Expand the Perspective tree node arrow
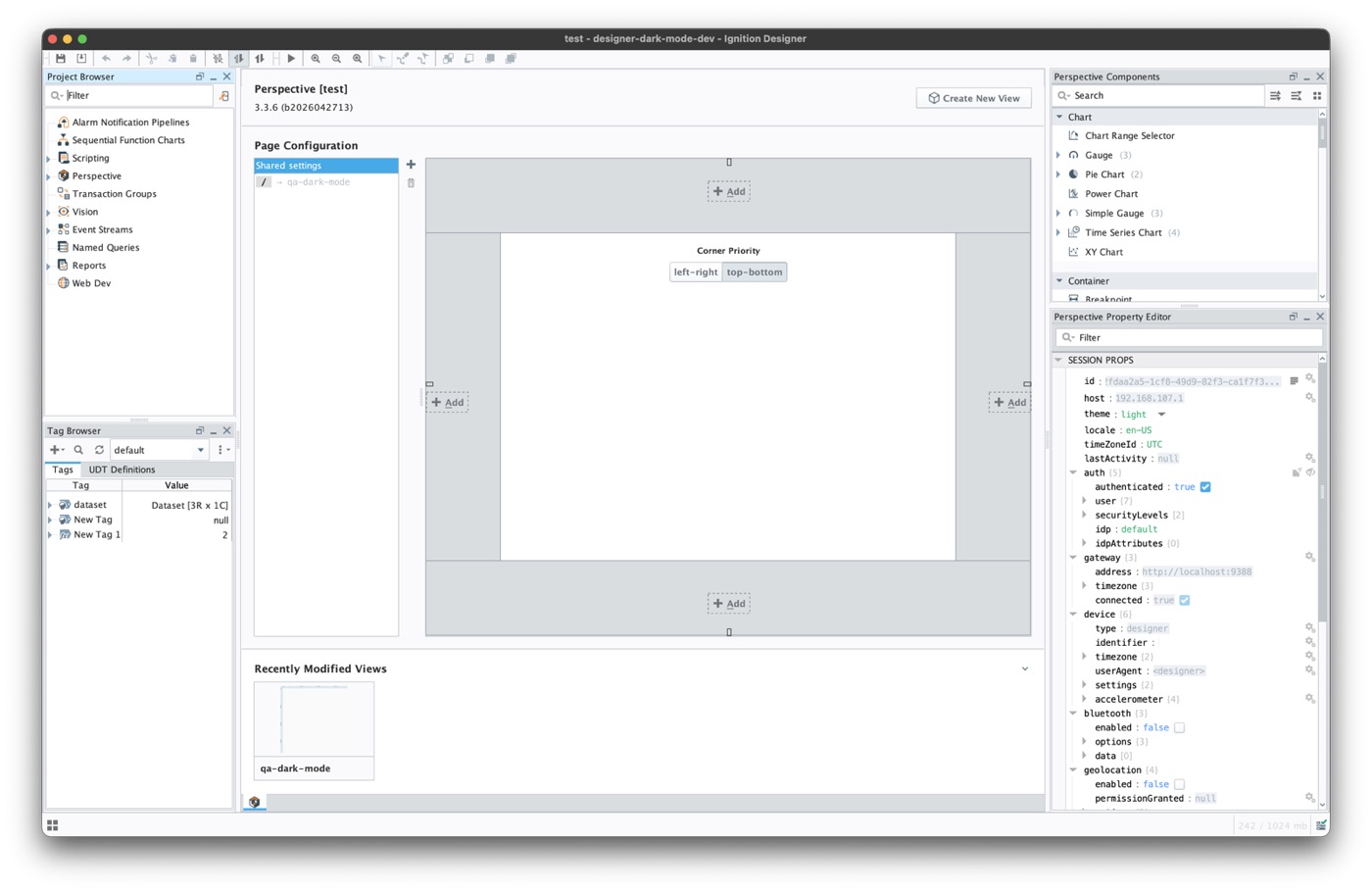This screenshot has height=892, width=1372. (x=49, y=176)
